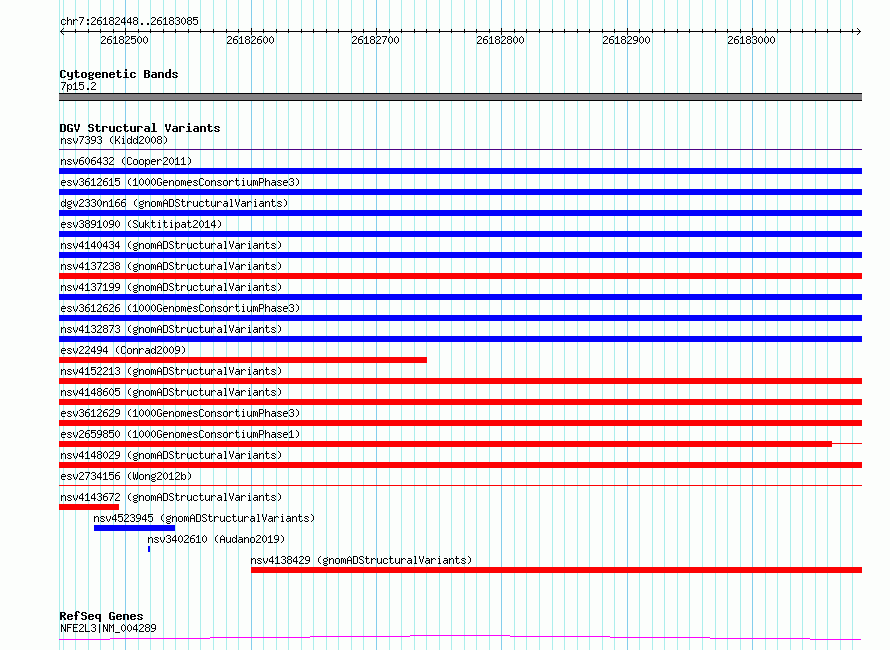The image size is (890, 650).
Task: Click the NFE2L3|NM_004289 RefSeq gene label
Action: (x=108, y=628)
